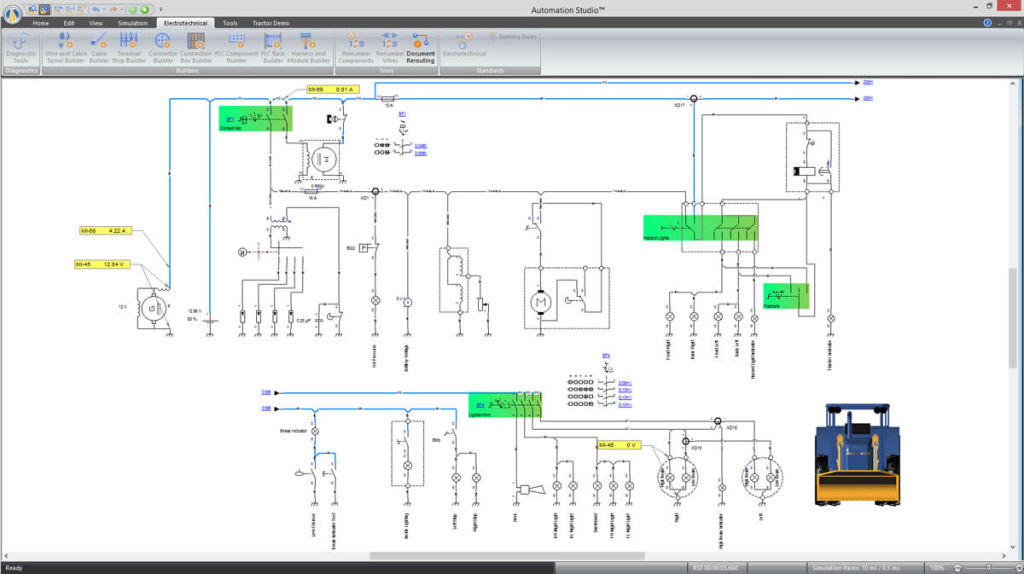Click the XD17 connector node
Image resolution: width=1024 pixels, height=574 pixels.
[x=694, y=99]
